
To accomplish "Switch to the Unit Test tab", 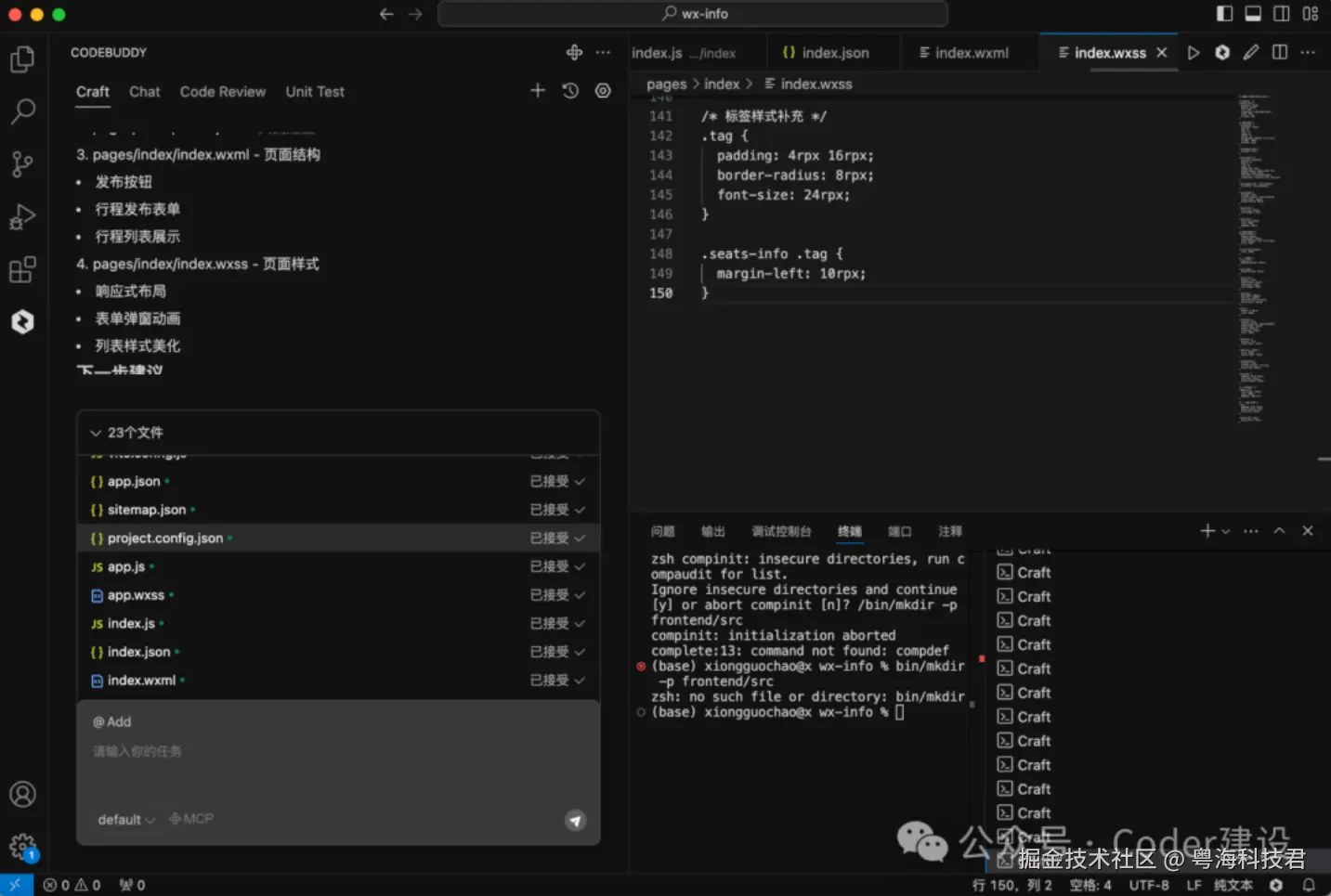I will 315,91.
